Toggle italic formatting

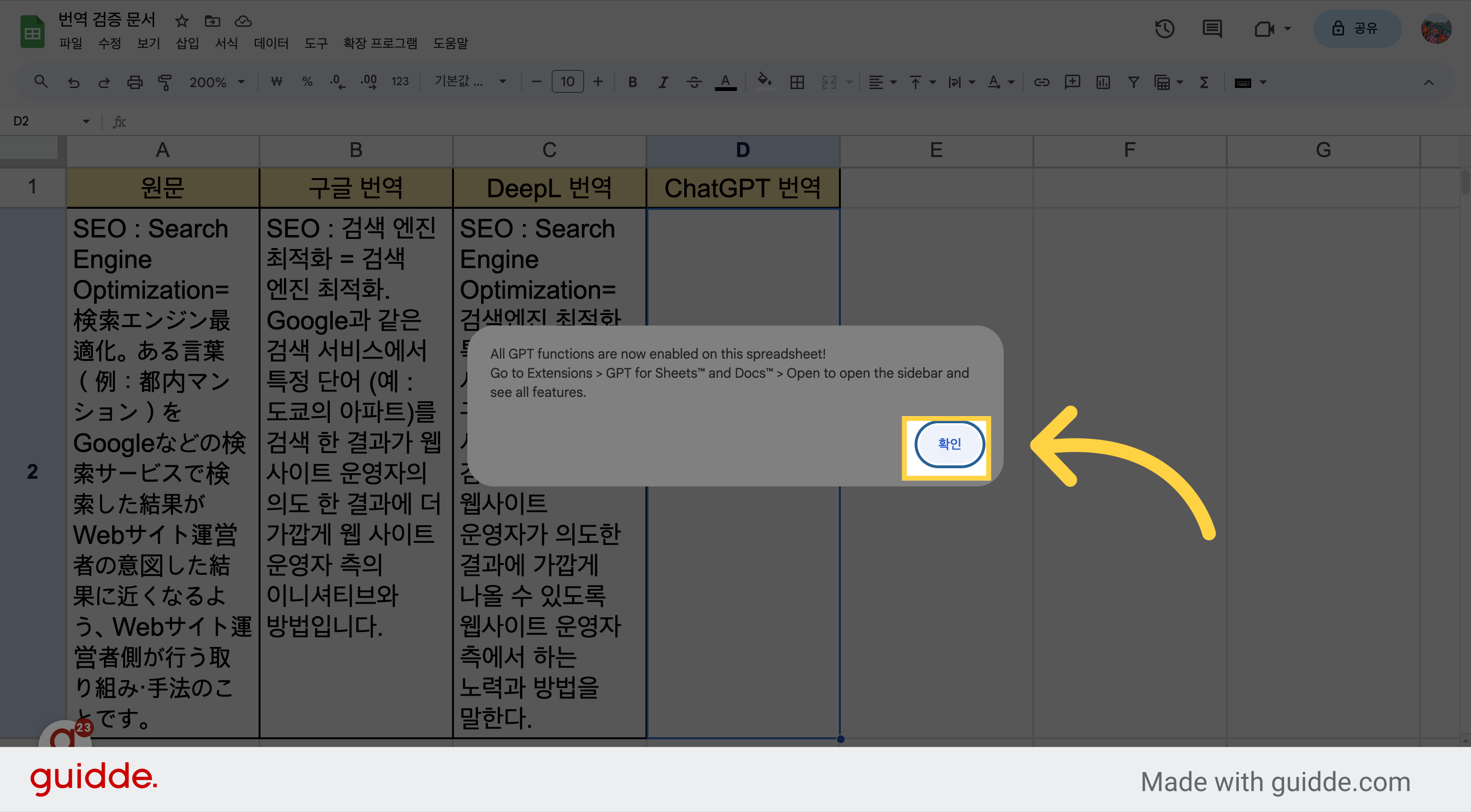tap(663, 82)
